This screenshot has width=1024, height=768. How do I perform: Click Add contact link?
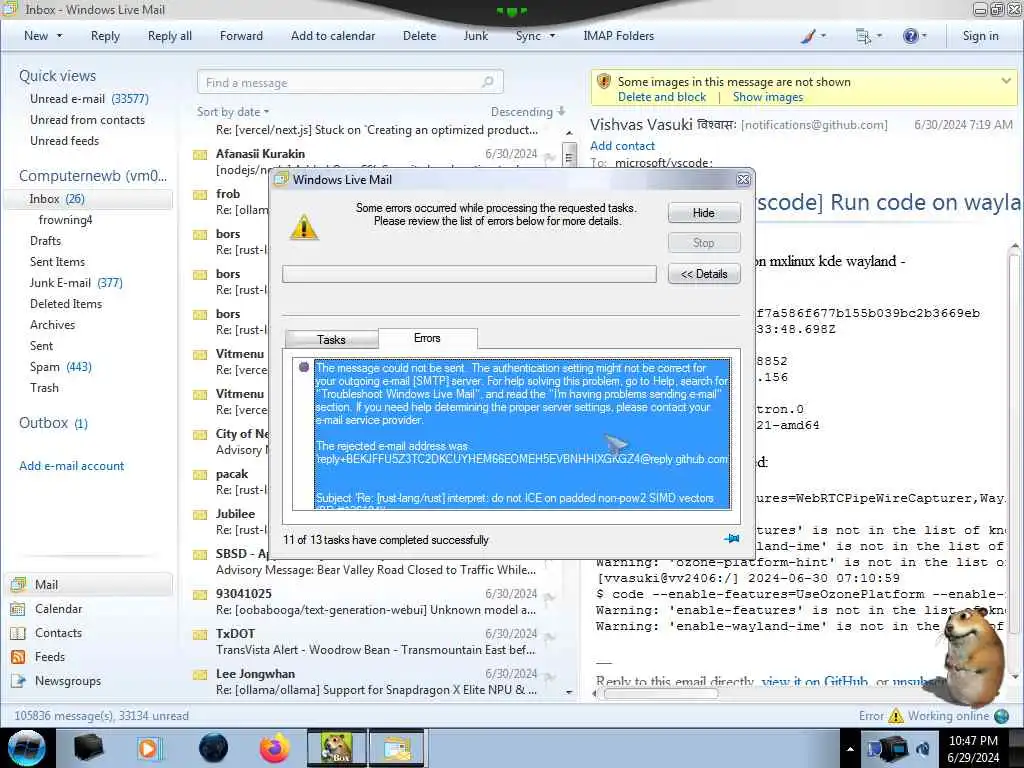click(622, 146)
